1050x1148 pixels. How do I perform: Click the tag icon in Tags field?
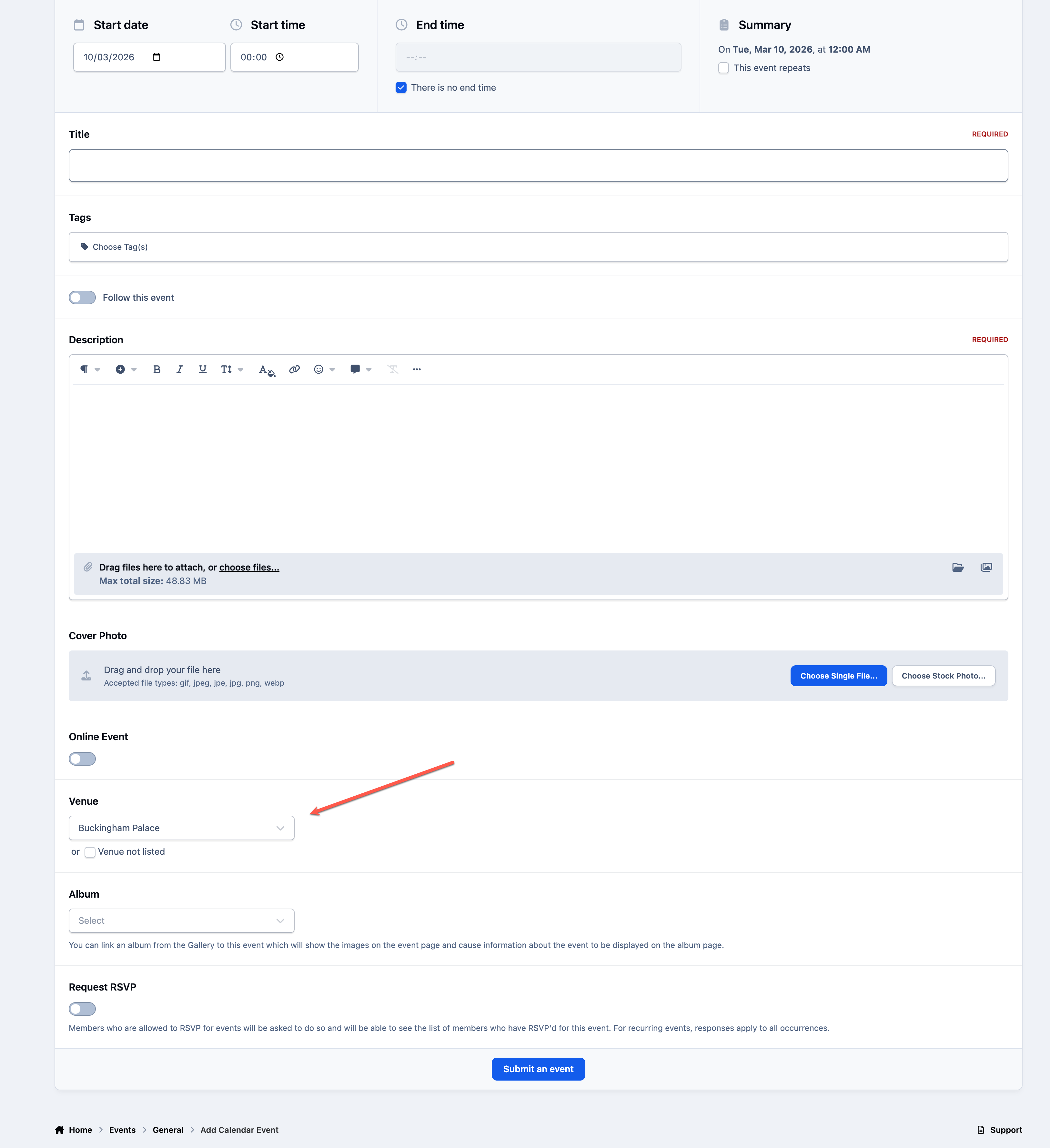(84, 247)
